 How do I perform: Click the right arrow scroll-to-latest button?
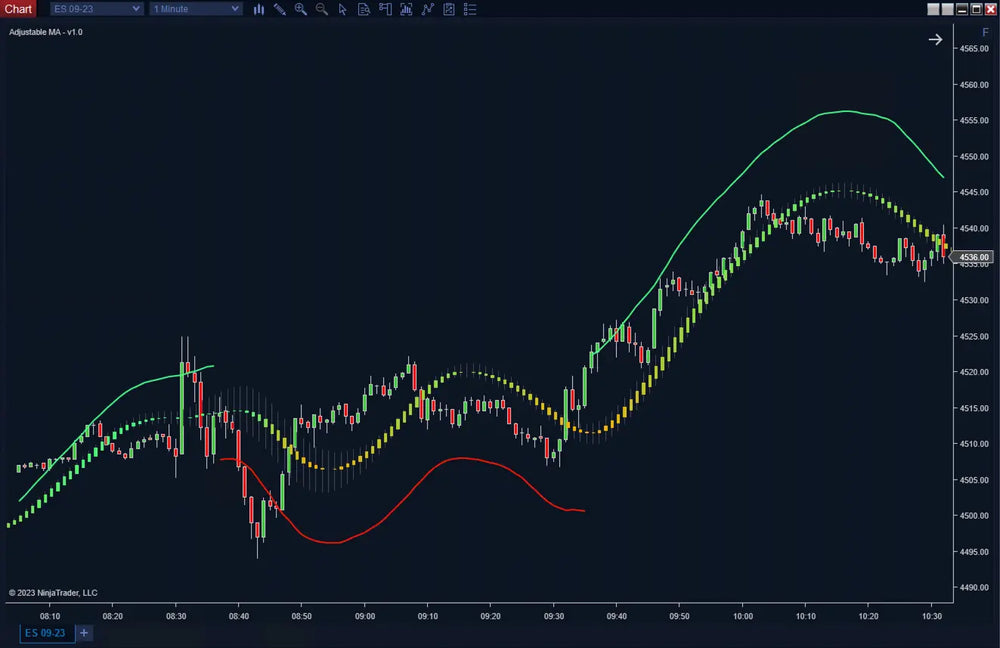click(x=935, y=39)
